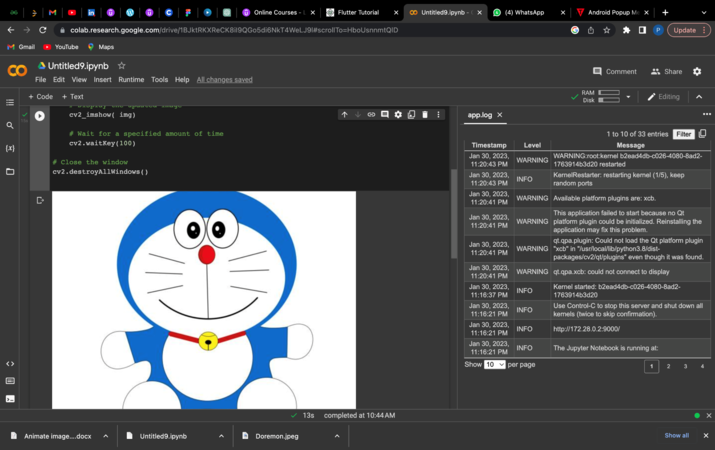Switch to the Flutter Tutorial browser tab

click(x=357, y=13)
